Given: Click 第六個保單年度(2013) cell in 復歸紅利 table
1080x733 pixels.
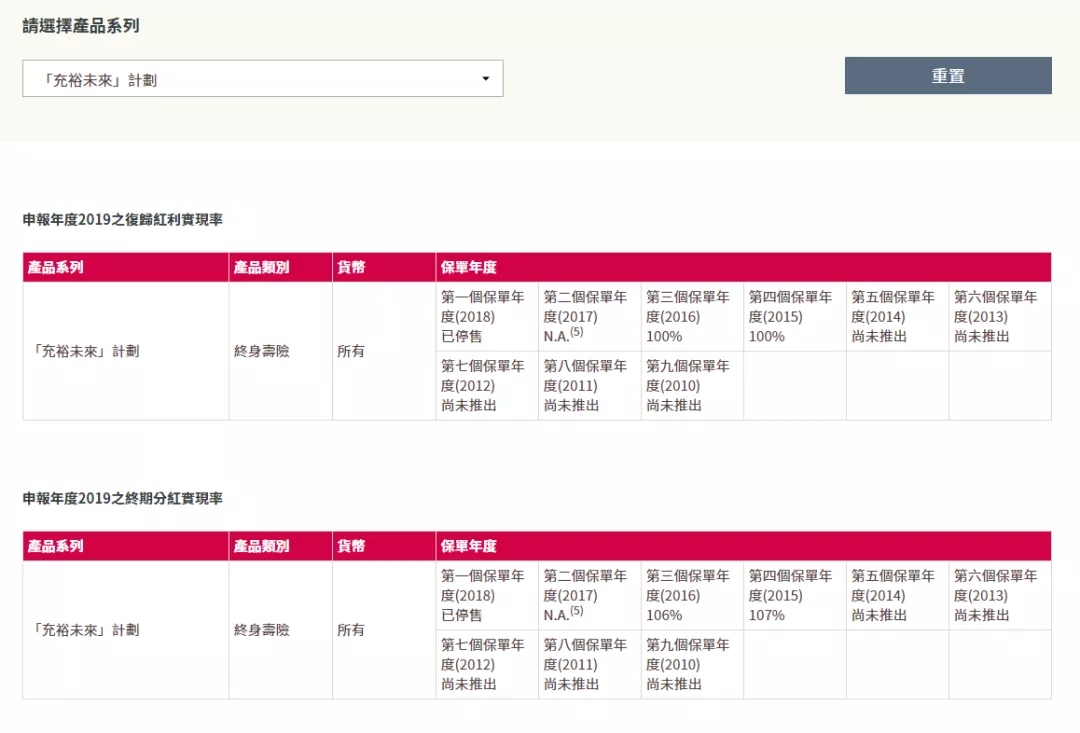Looking at the screenshot, I should [x=1000, y=317].
